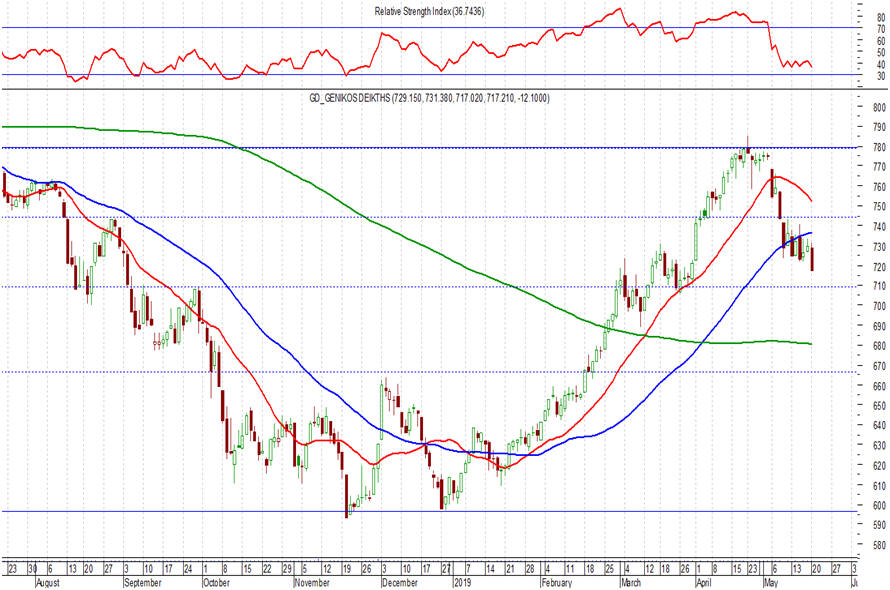Click the October month label

point(216,583)
